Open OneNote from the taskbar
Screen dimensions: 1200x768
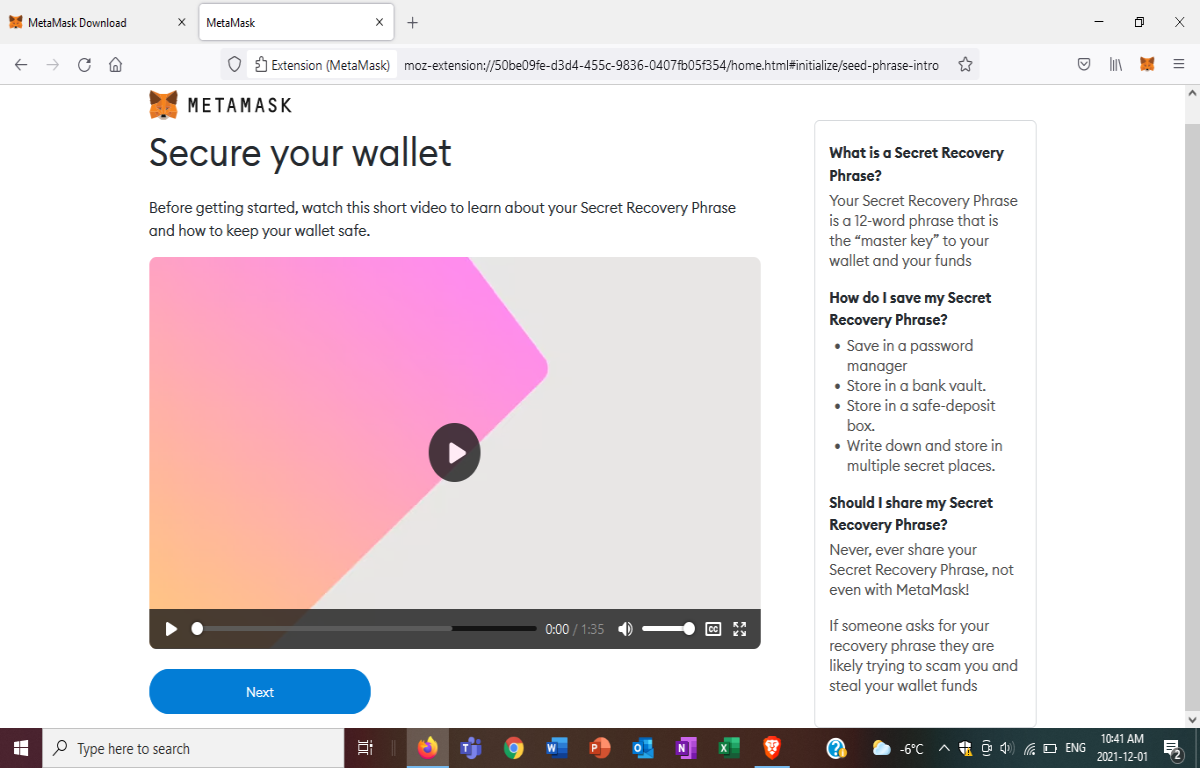point(686,748)
